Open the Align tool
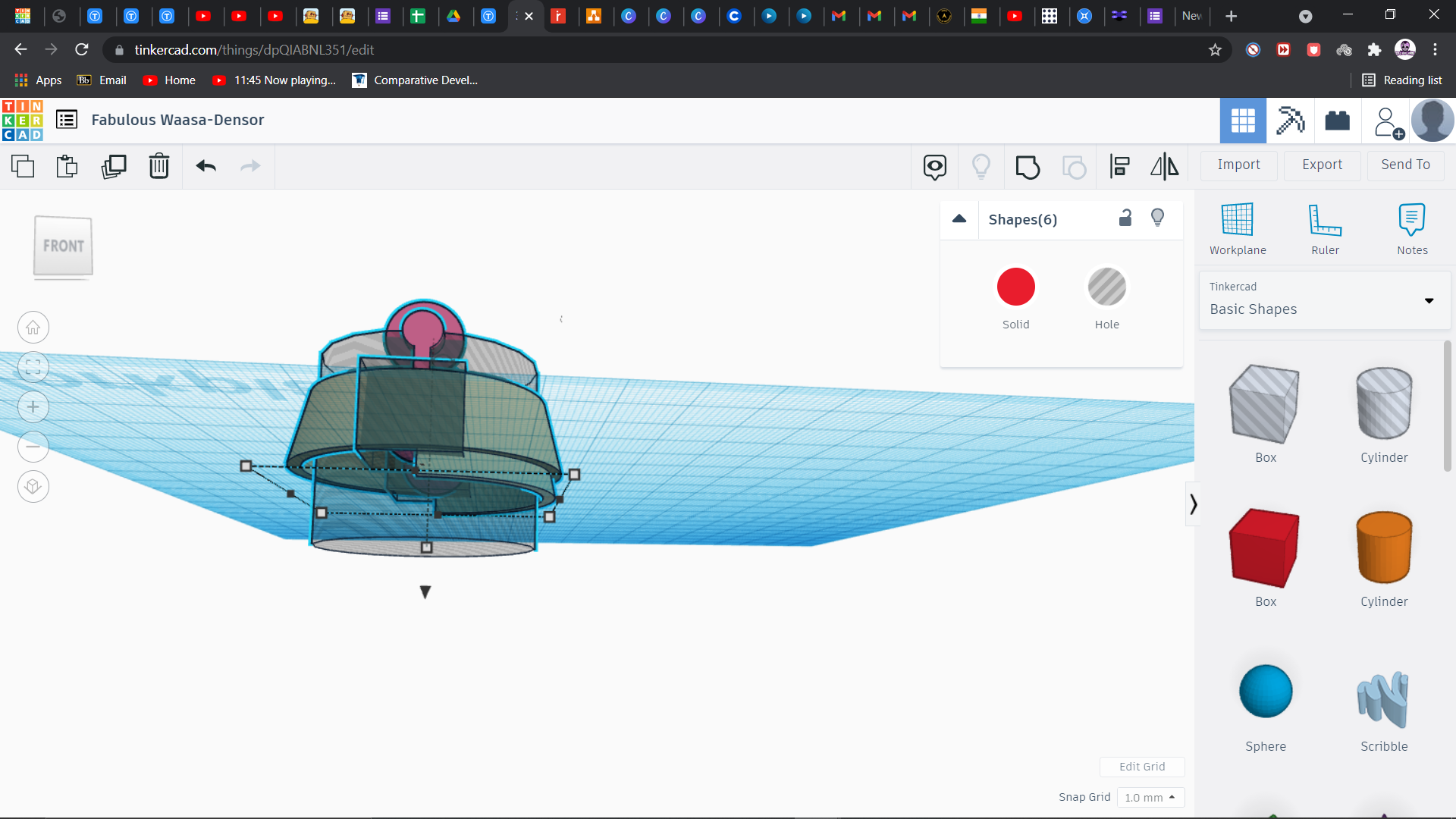 click(x=1120, y=166)
